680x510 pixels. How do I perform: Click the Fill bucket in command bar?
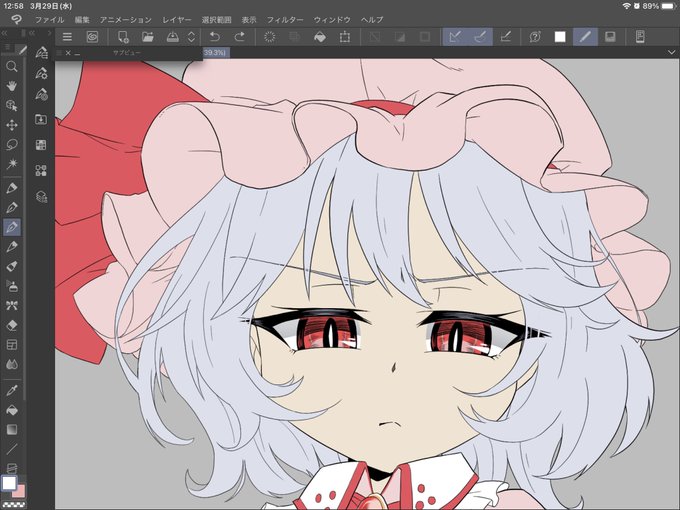tap(320, 37)
